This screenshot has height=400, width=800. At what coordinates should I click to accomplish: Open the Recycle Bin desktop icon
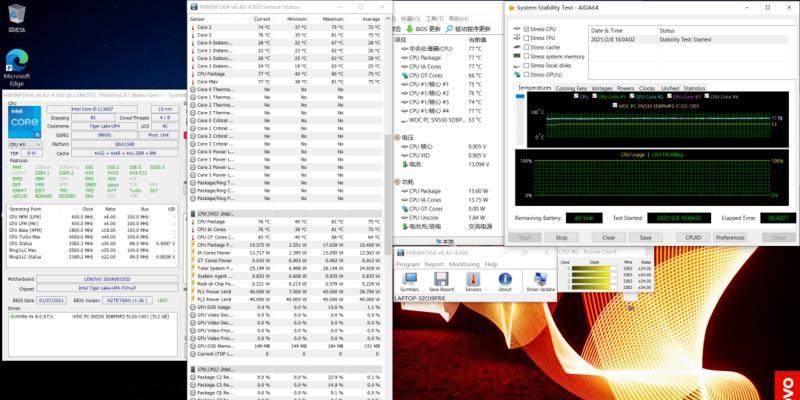tap(16, 18)
